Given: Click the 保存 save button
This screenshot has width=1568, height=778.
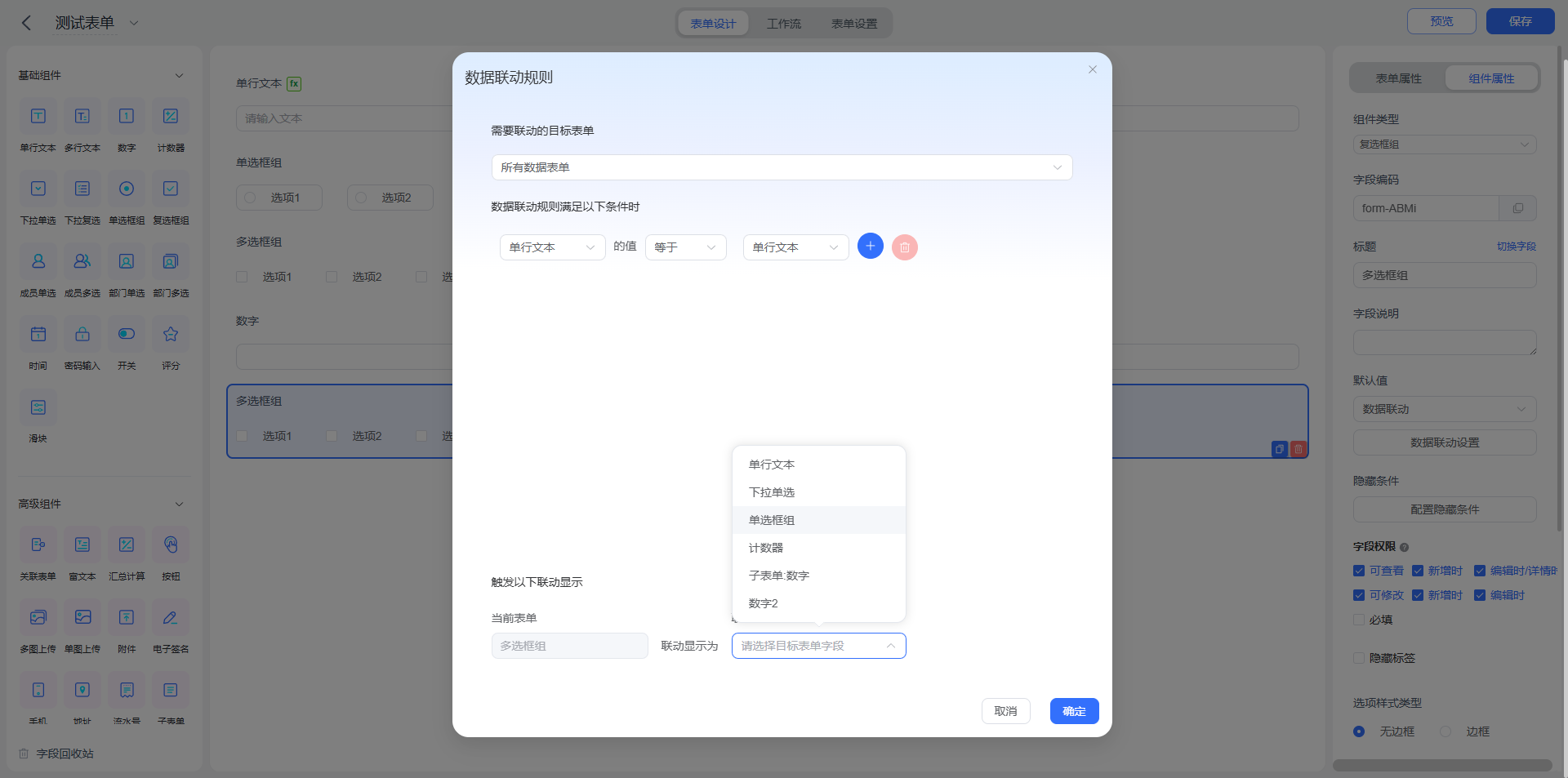Looking at the screenshot, I should click(x=1520, y=21).
